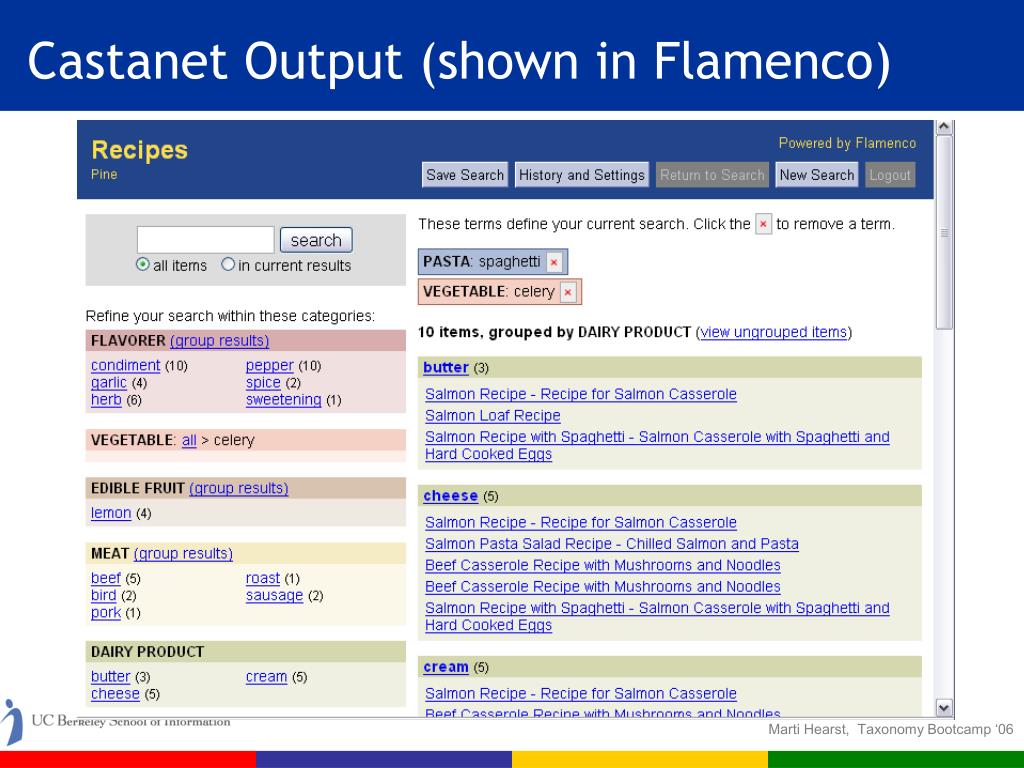The width and height of the screenshot is (1024, 768).
Task: Open first Beef Casserole Recipe under cheese
Action: pyautogui.click(x=603, y=565)
